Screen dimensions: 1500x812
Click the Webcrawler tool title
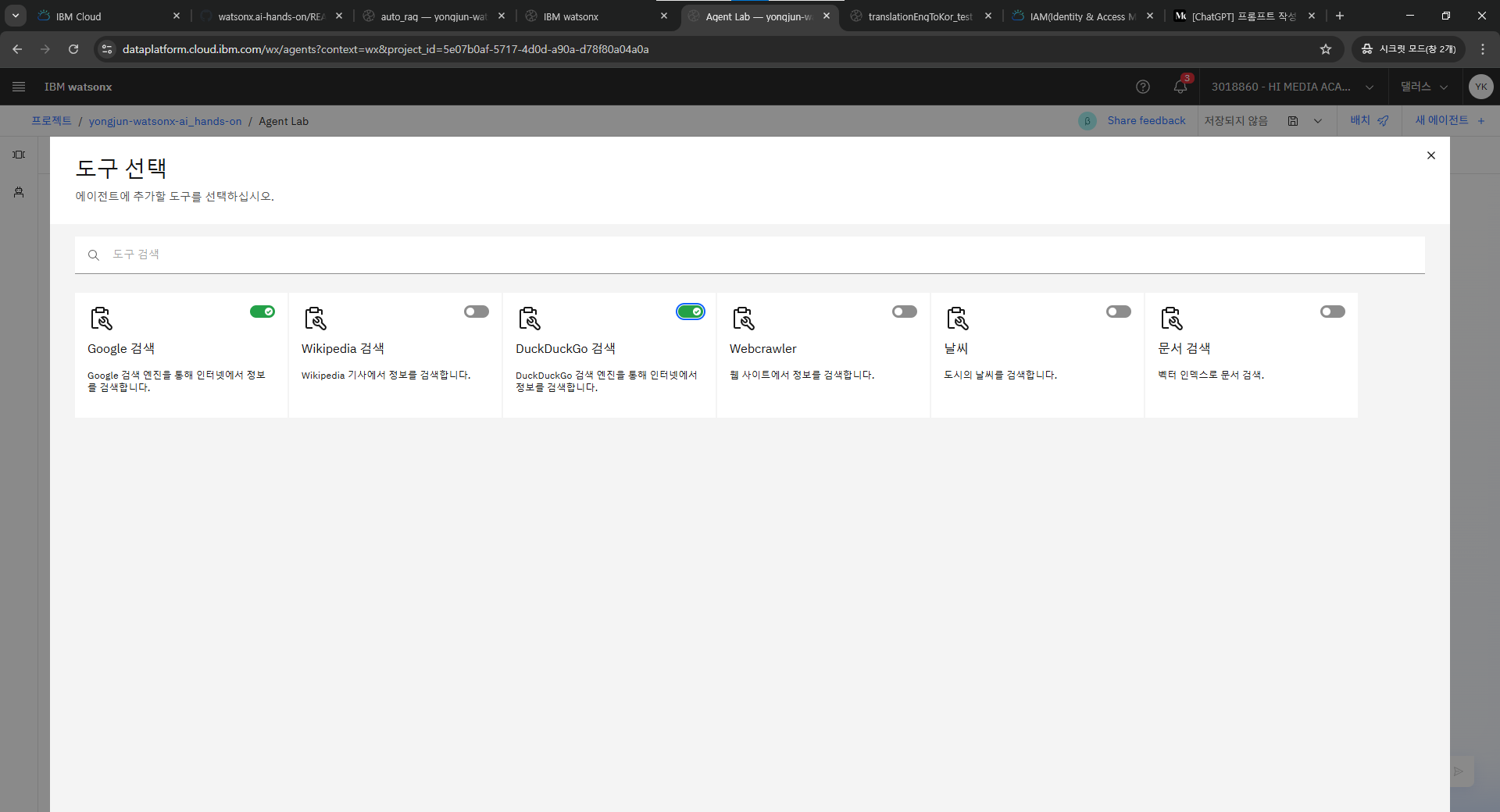coord(763,349)
